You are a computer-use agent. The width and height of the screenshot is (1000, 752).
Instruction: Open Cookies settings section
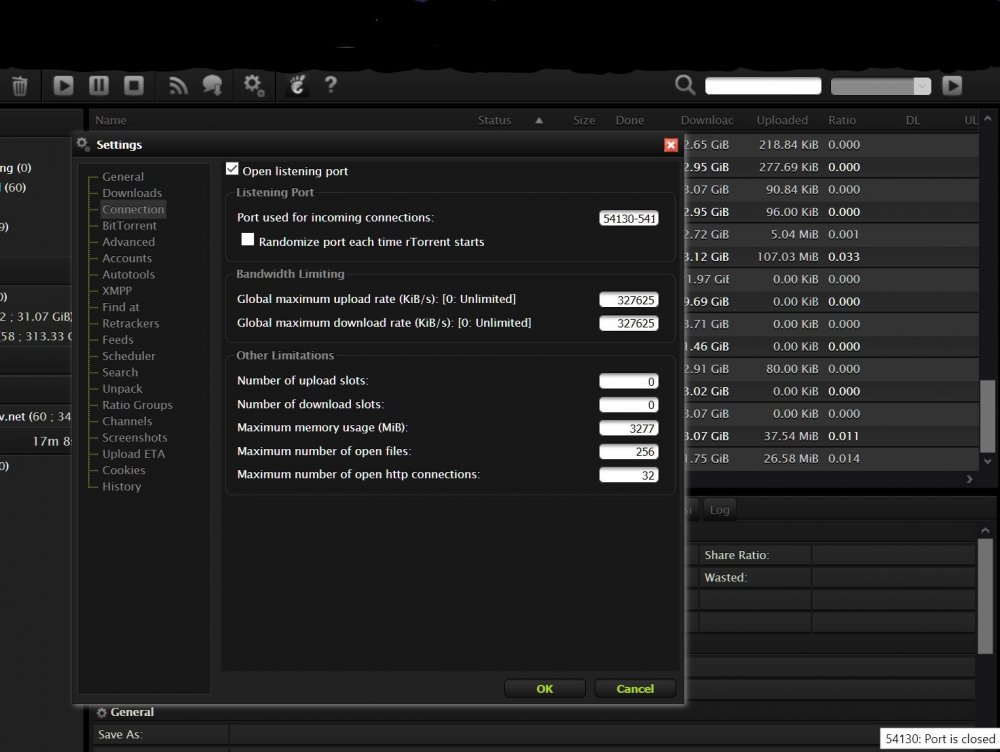click(x=124, y=470)
